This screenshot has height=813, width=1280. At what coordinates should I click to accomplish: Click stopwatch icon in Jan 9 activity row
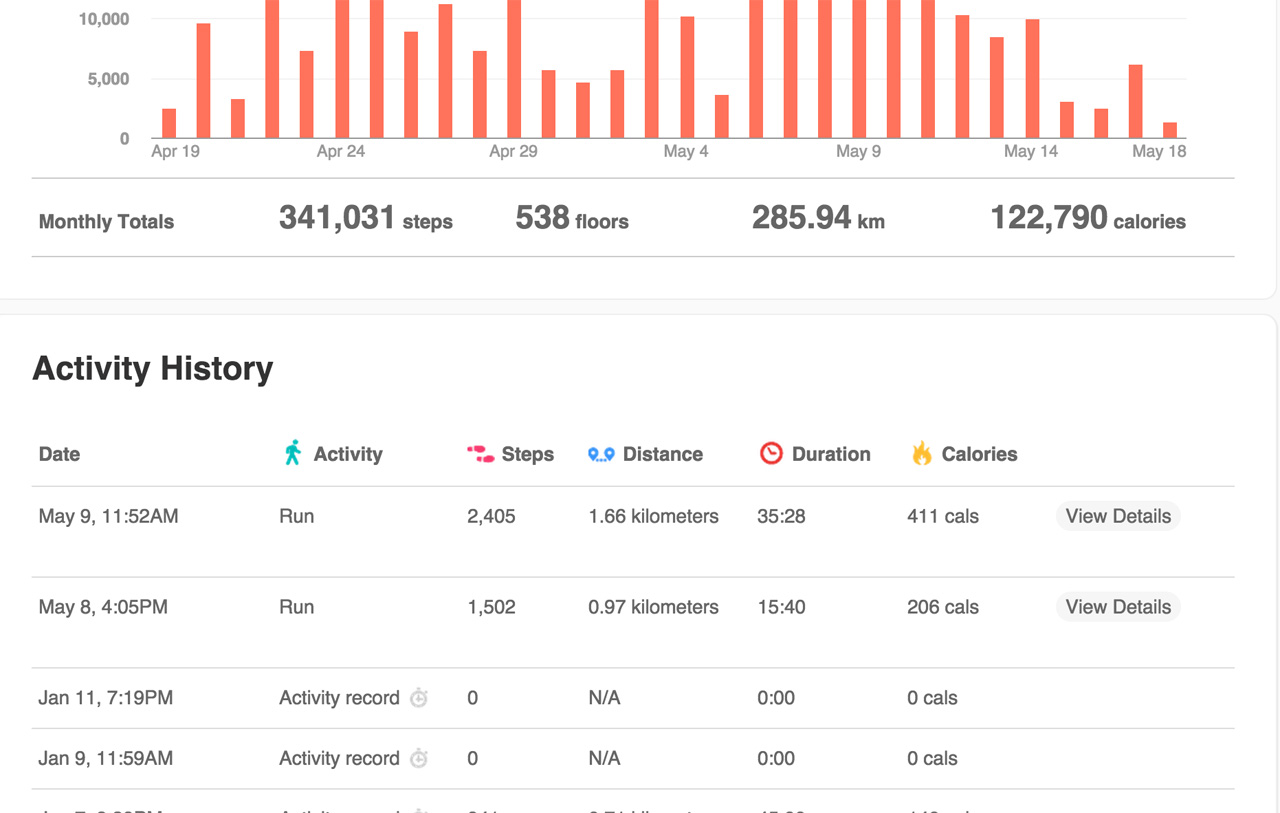[419, 759]
